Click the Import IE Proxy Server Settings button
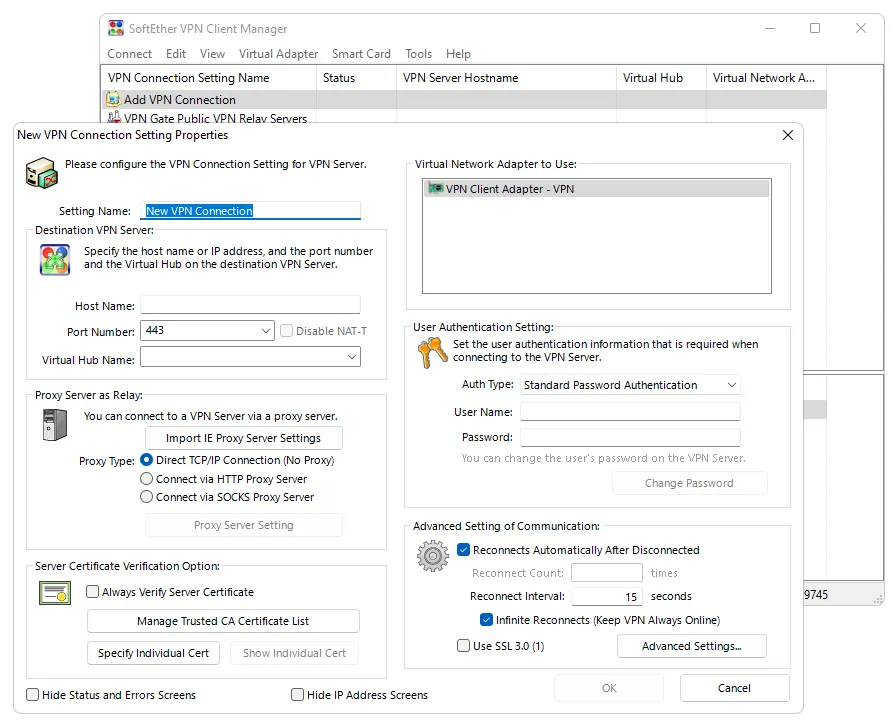 [243, 438]
